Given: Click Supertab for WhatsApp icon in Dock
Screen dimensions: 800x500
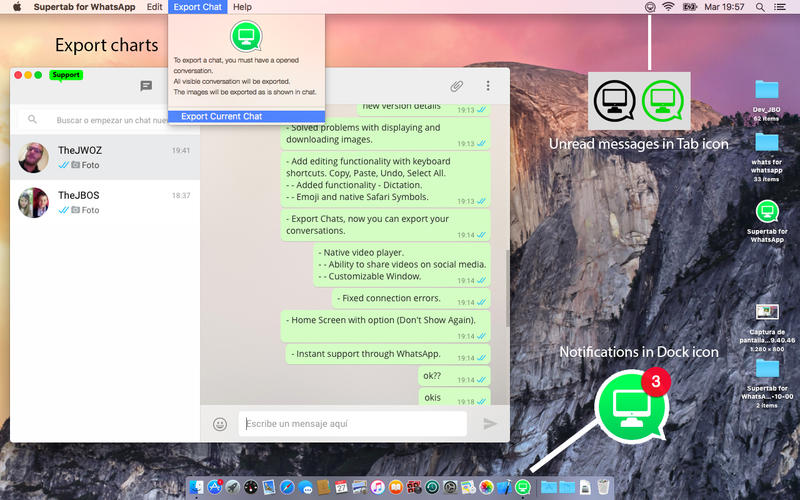Looking at the screenshot, I should (523, 487).
